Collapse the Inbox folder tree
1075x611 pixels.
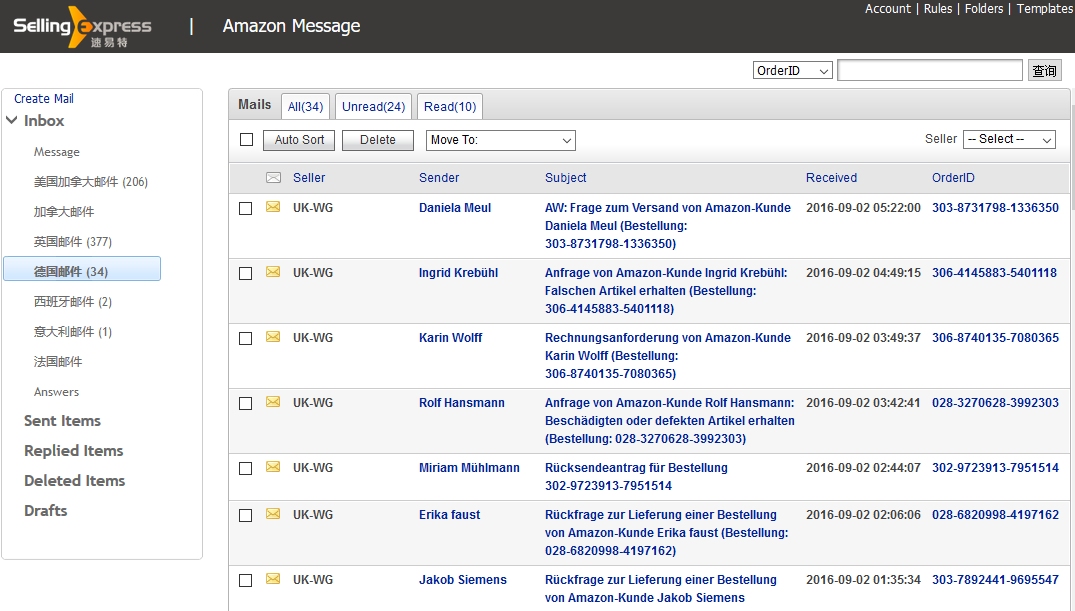tap(12, 121)
